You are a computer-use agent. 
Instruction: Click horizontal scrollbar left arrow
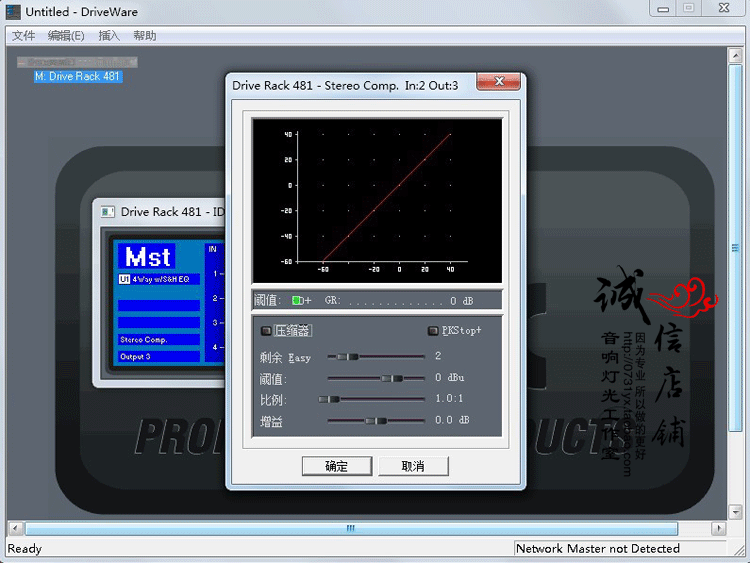click(15, 529)
